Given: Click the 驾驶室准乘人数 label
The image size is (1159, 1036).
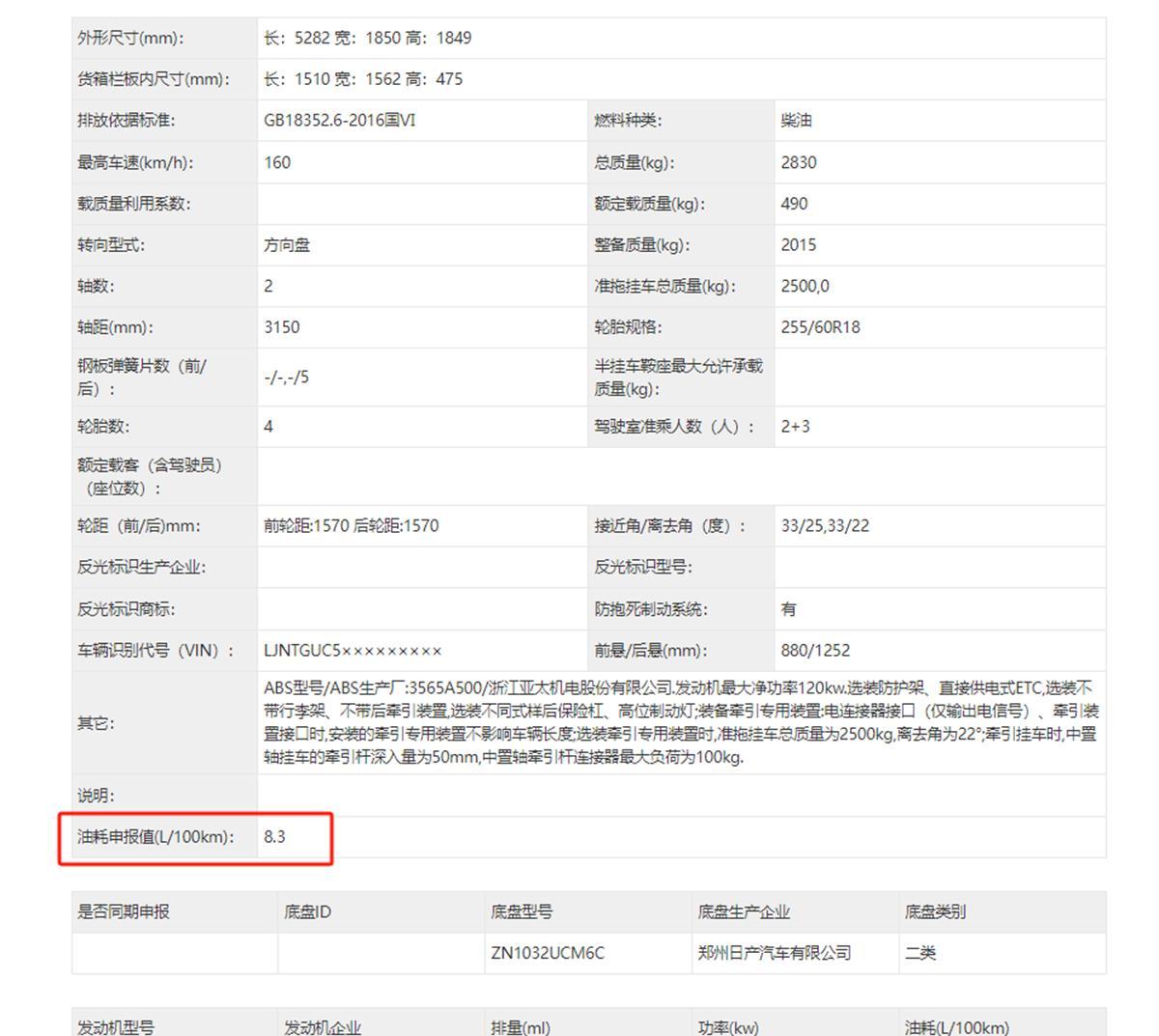Looking at the screenshot, I should pos(674,427).
